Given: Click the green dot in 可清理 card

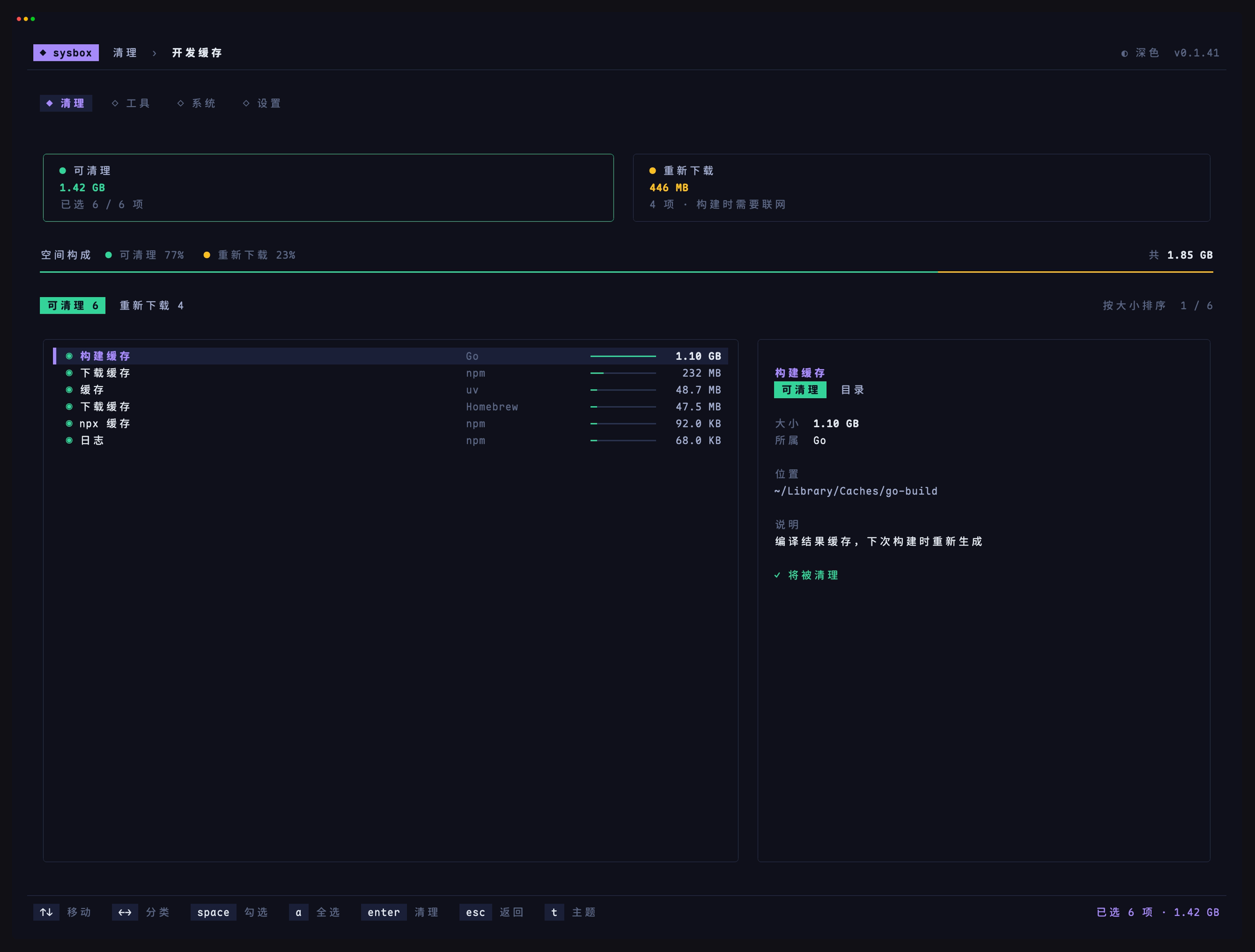Looking at the screenshot, I should (x=62, y=171).
